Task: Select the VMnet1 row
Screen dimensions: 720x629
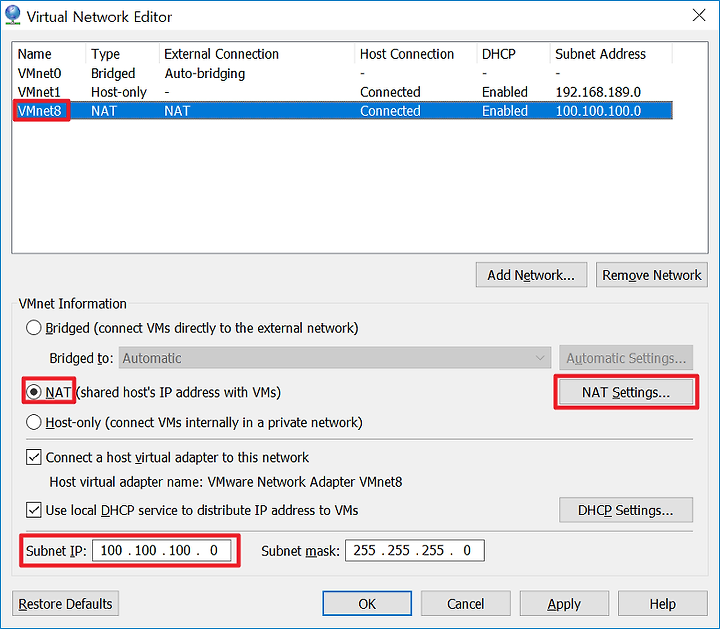Action: [343, 92]
